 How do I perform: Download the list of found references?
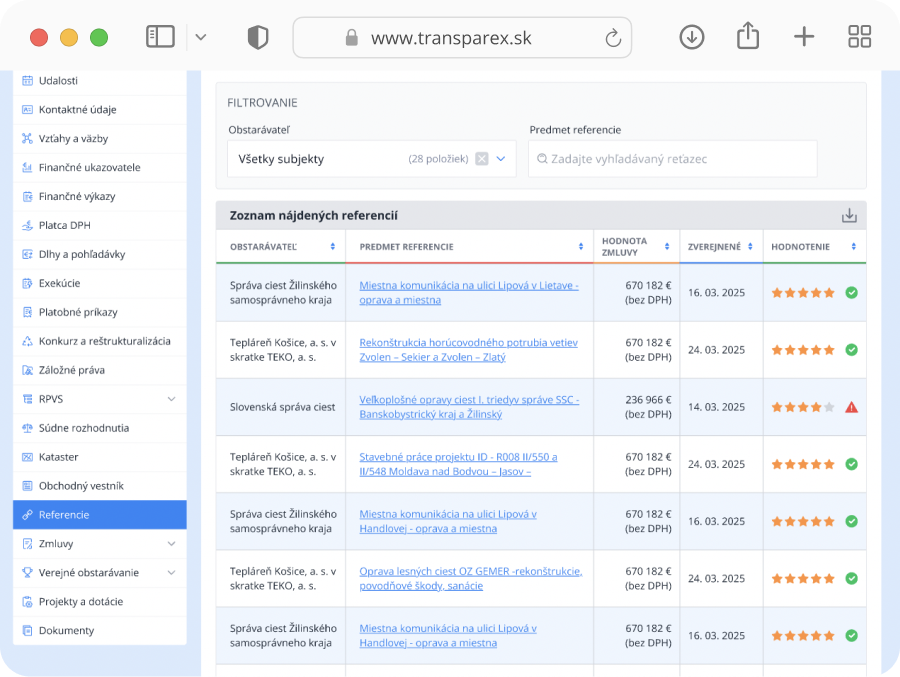pos(849,216)
